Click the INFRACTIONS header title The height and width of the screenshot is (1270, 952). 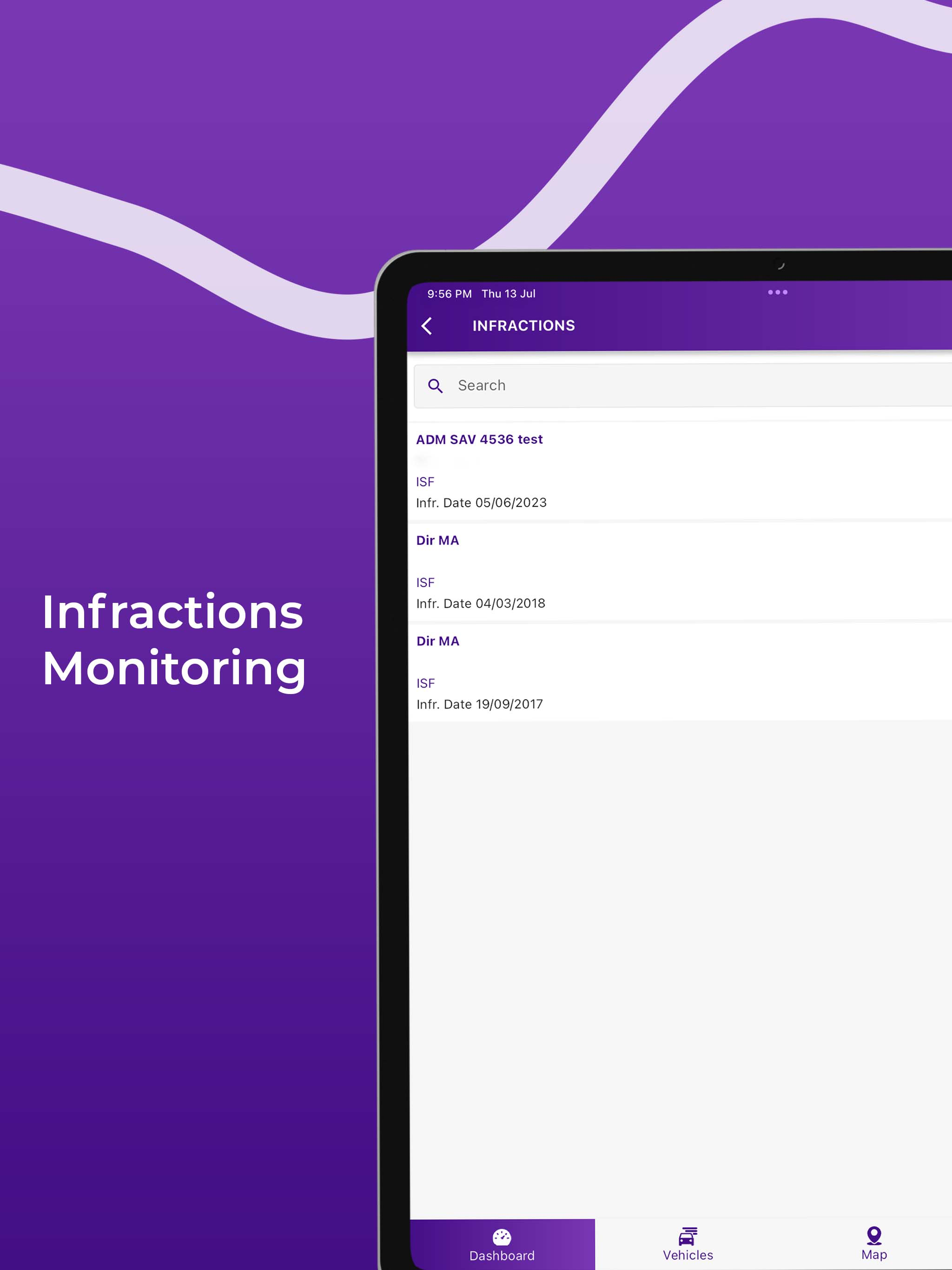[524, 325]
